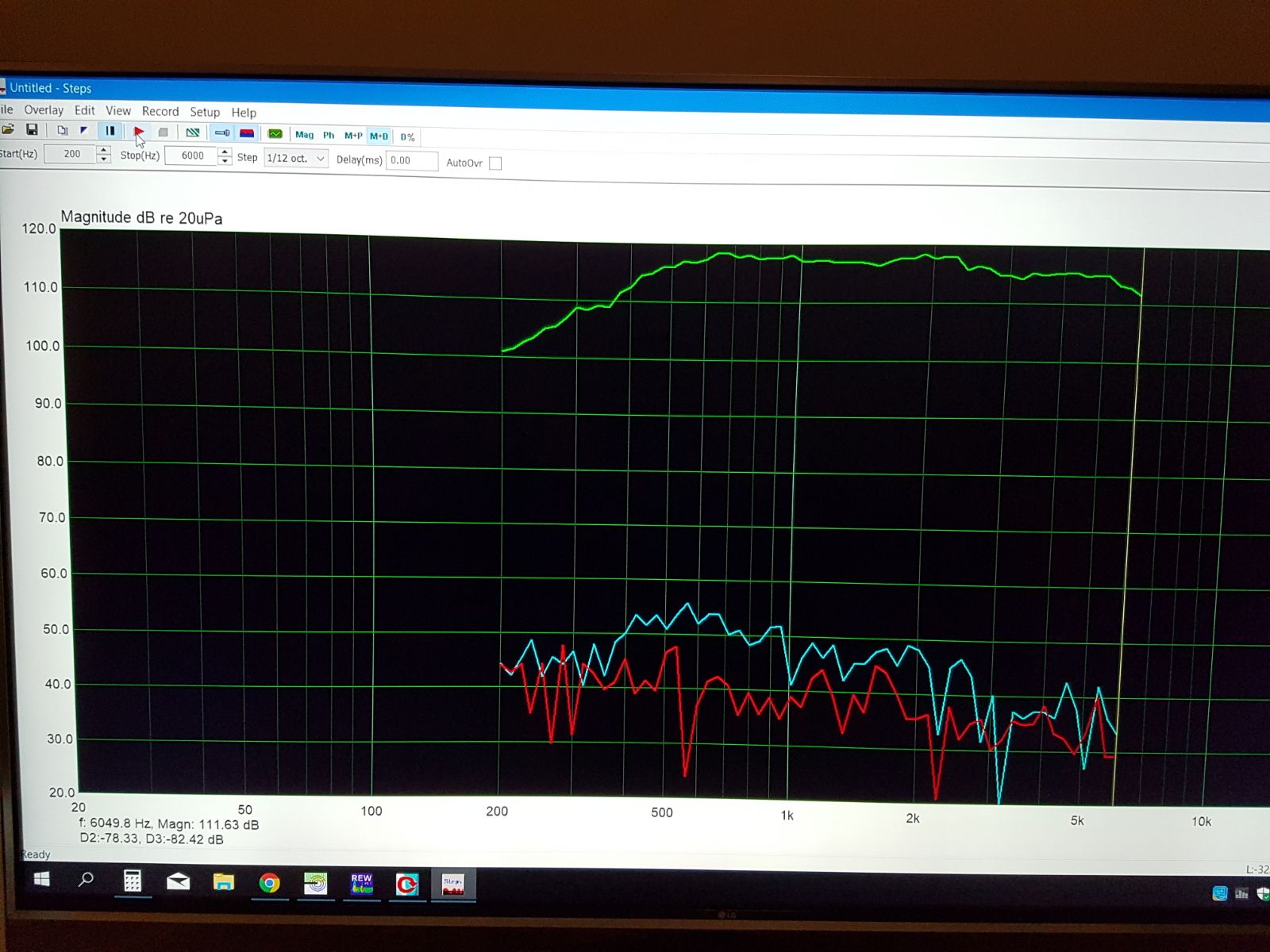Screen dimensions: 1270x952
Task: Click the blue plug connector icon
Action: 222,133
